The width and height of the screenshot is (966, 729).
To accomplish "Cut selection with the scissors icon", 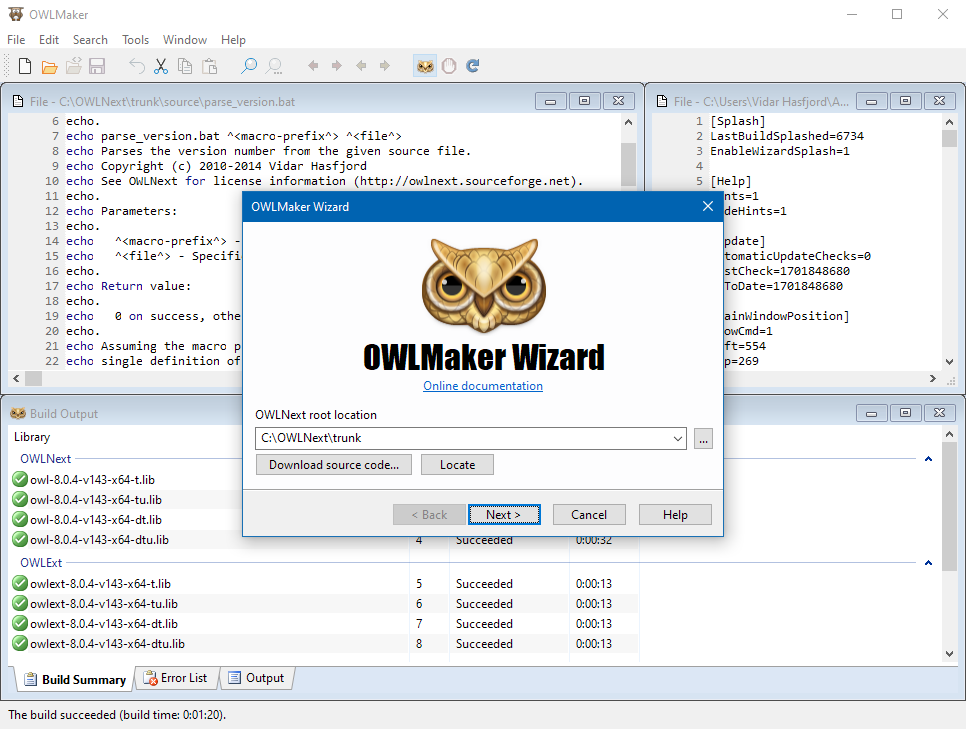I will pyautogui.click(x=161, y=66).
